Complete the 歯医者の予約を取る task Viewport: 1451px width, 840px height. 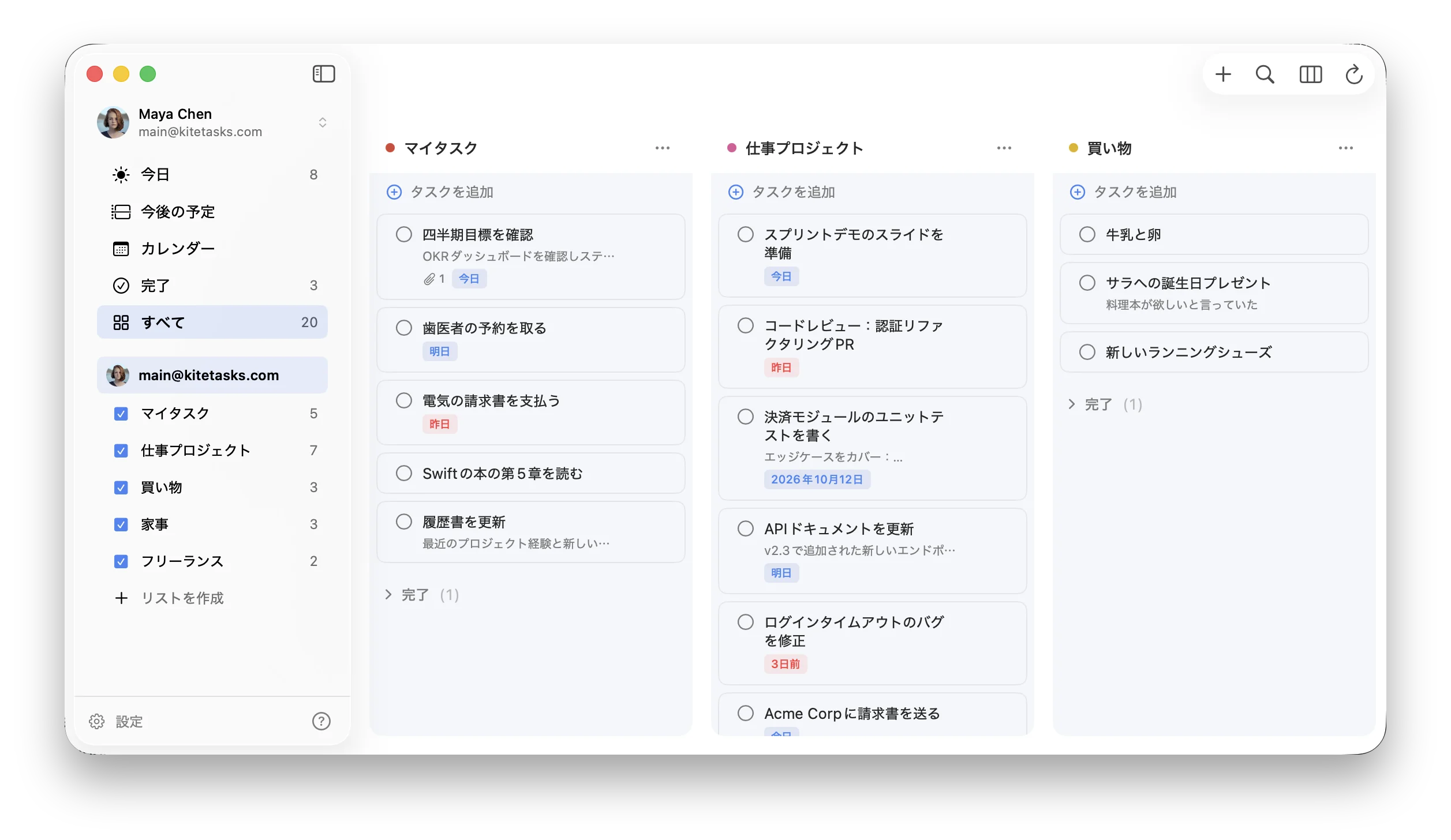click(x=403, y=328)
